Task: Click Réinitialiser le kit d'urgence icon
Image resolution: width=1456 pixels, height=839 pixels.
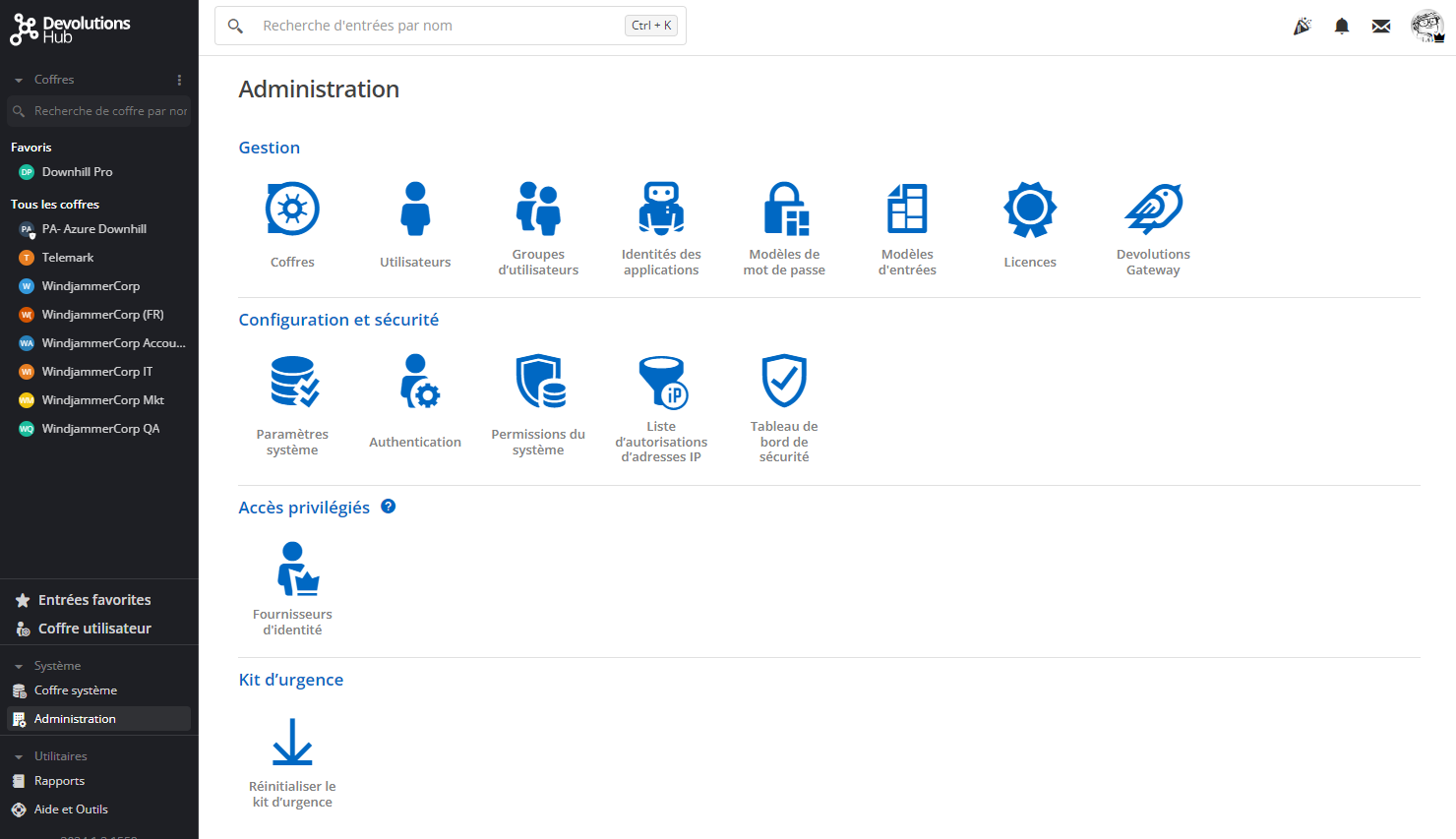Action: [x=292, y=742]
